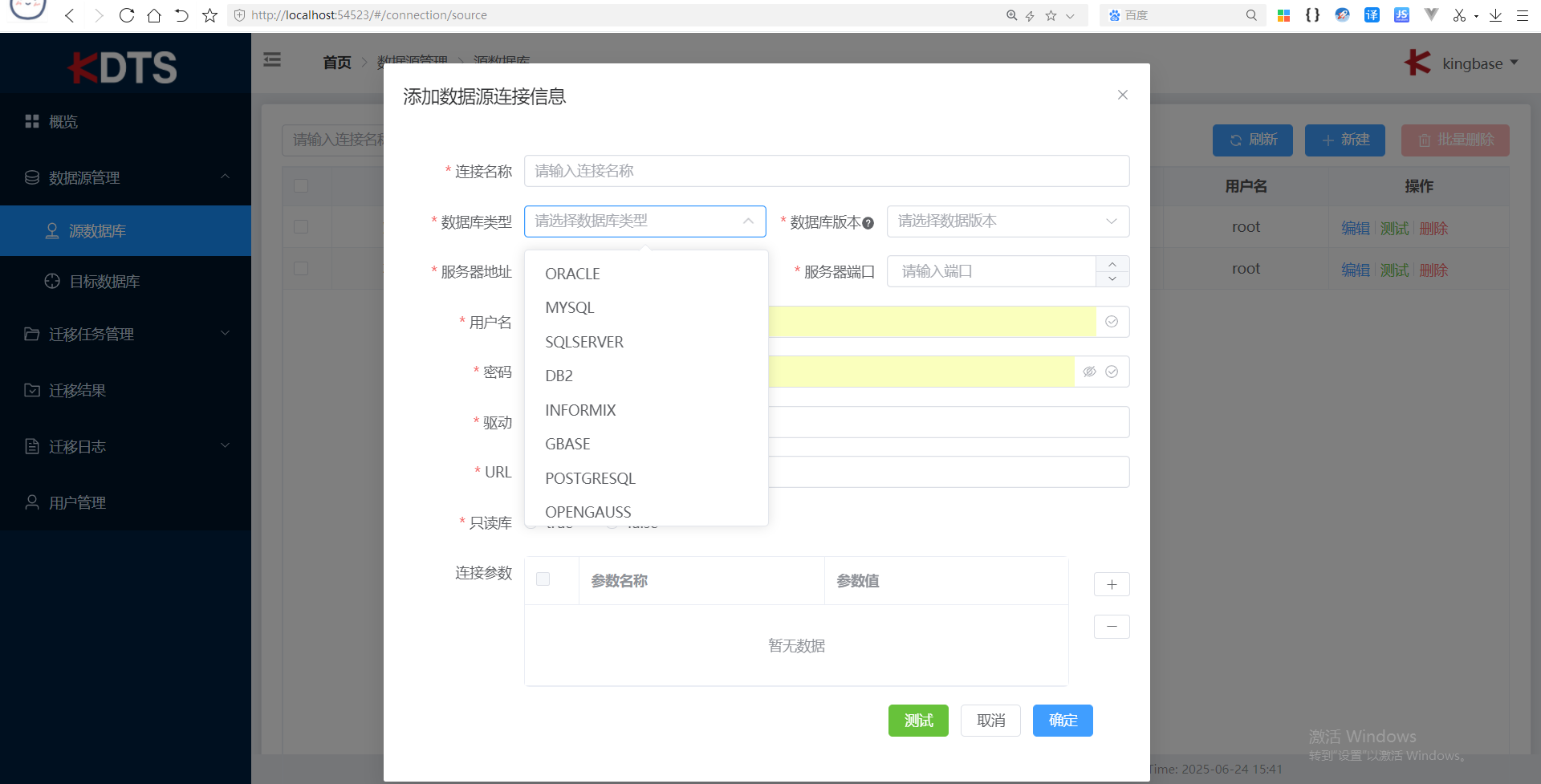Collapse the sidebar with the hamburger icon
The height and width of the screenshot is (784, 1541).
(x=272, y=59)
